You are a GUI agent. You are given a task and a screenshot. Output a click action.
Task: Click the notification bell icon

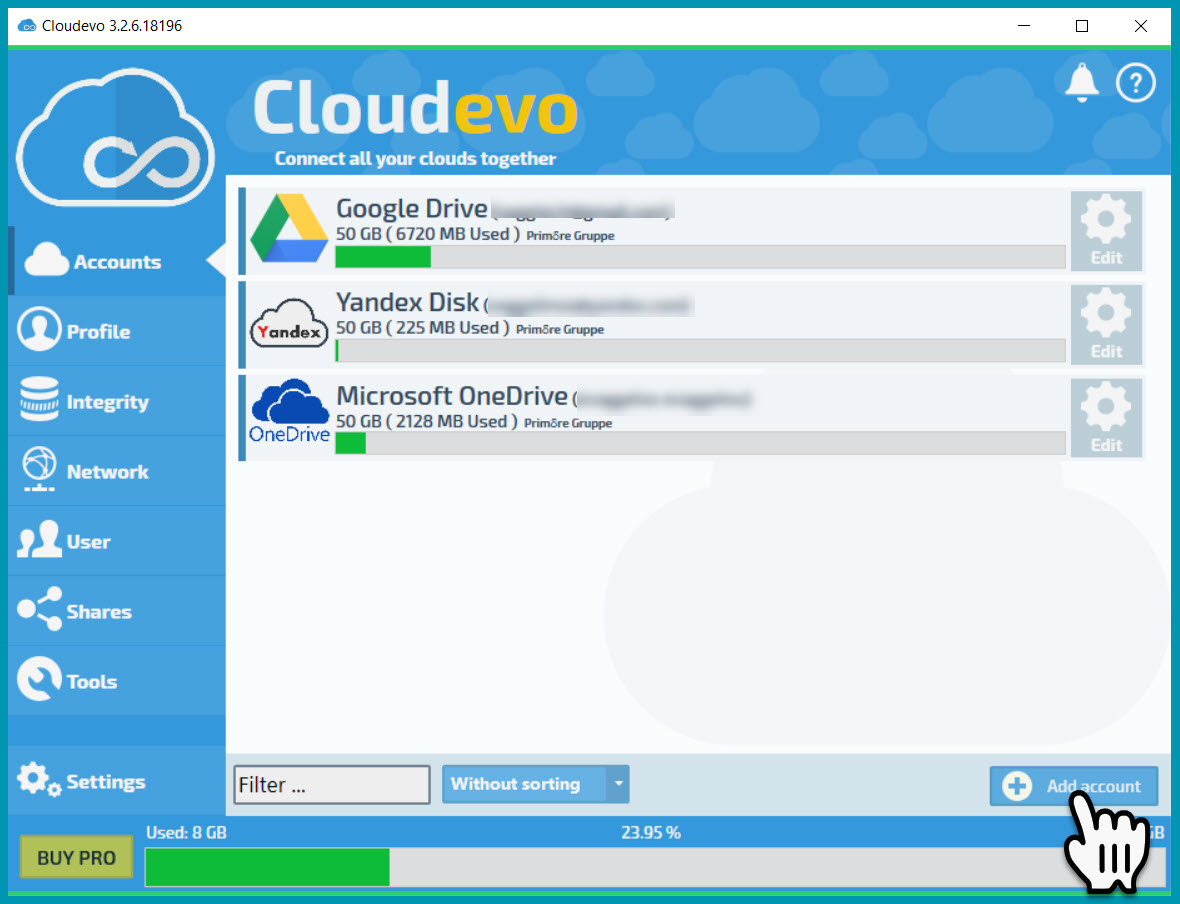coord(1081,83)
